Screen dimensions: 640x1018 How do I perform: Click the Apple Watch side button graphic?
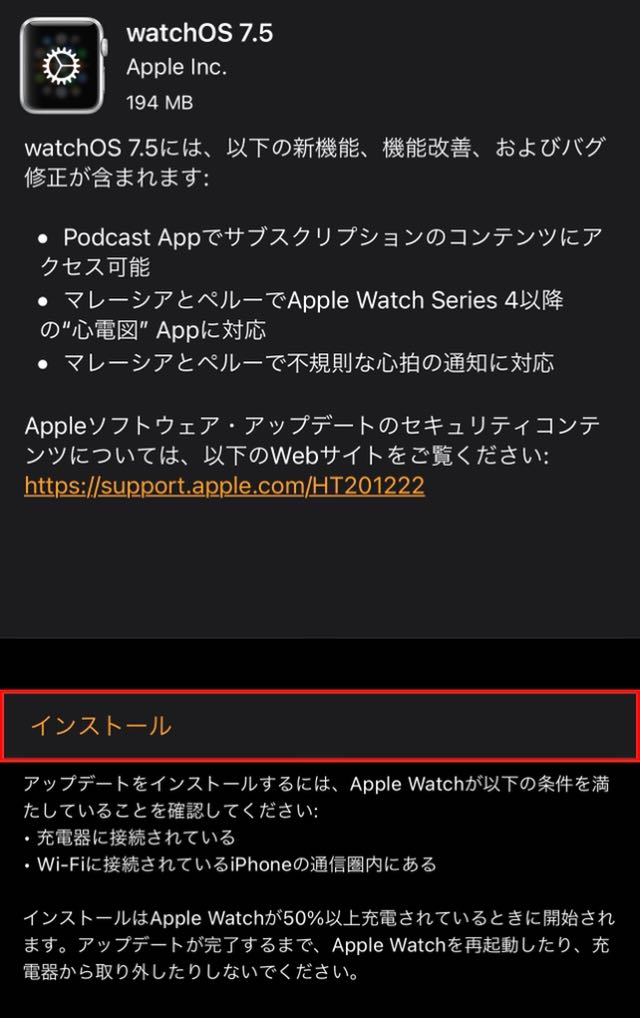[104, 47]
